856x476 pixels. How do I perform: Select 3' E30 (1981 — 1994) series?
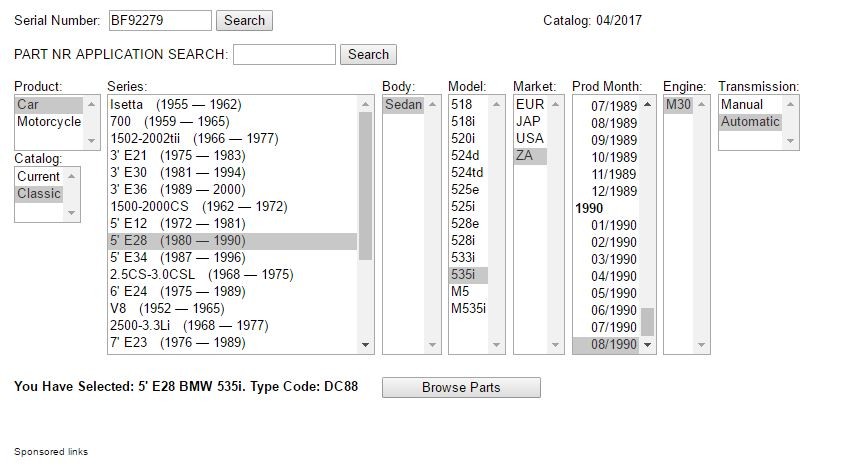tap(233, 172)
